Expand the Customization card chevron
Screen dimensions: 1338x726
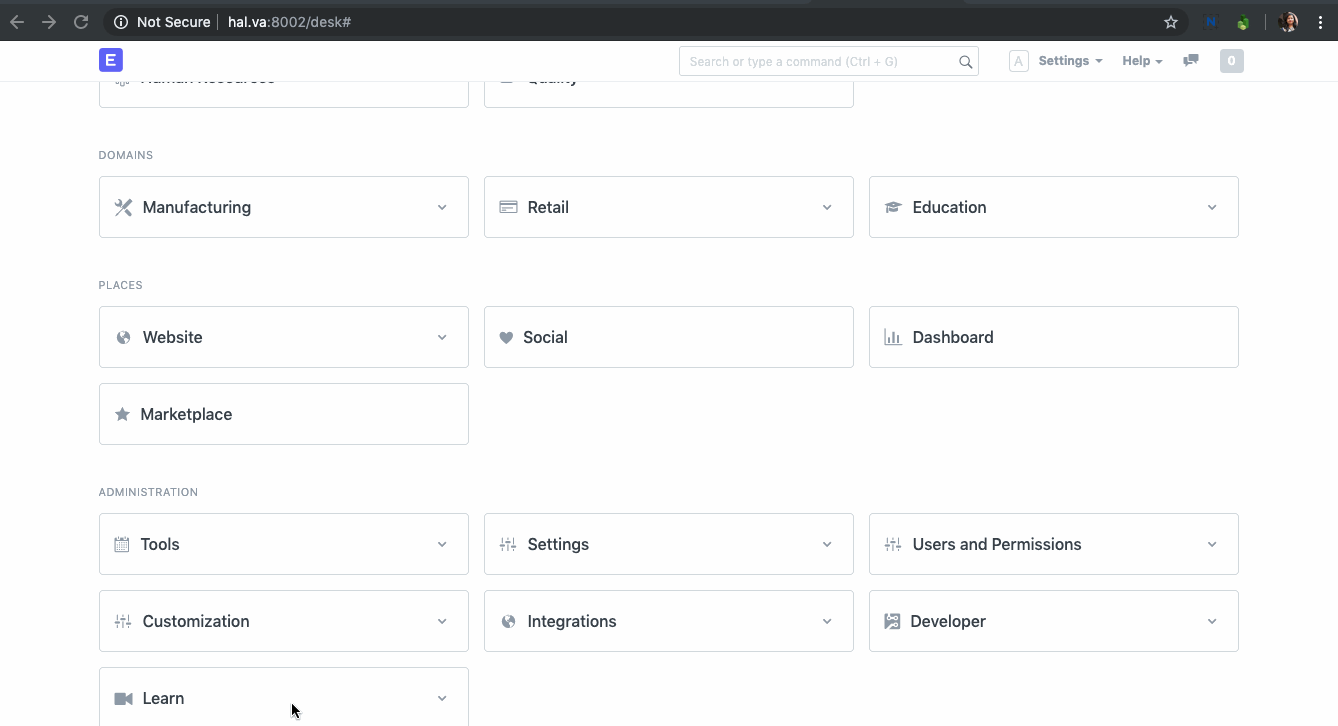442,620
